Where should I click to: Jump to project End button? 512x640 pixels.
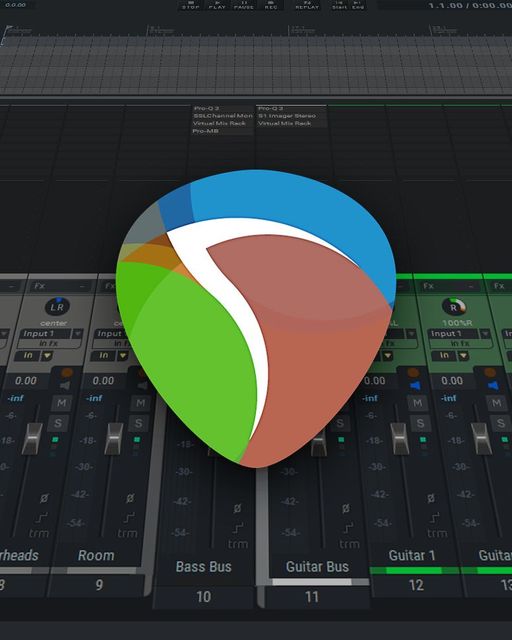(x=358, y=5)
